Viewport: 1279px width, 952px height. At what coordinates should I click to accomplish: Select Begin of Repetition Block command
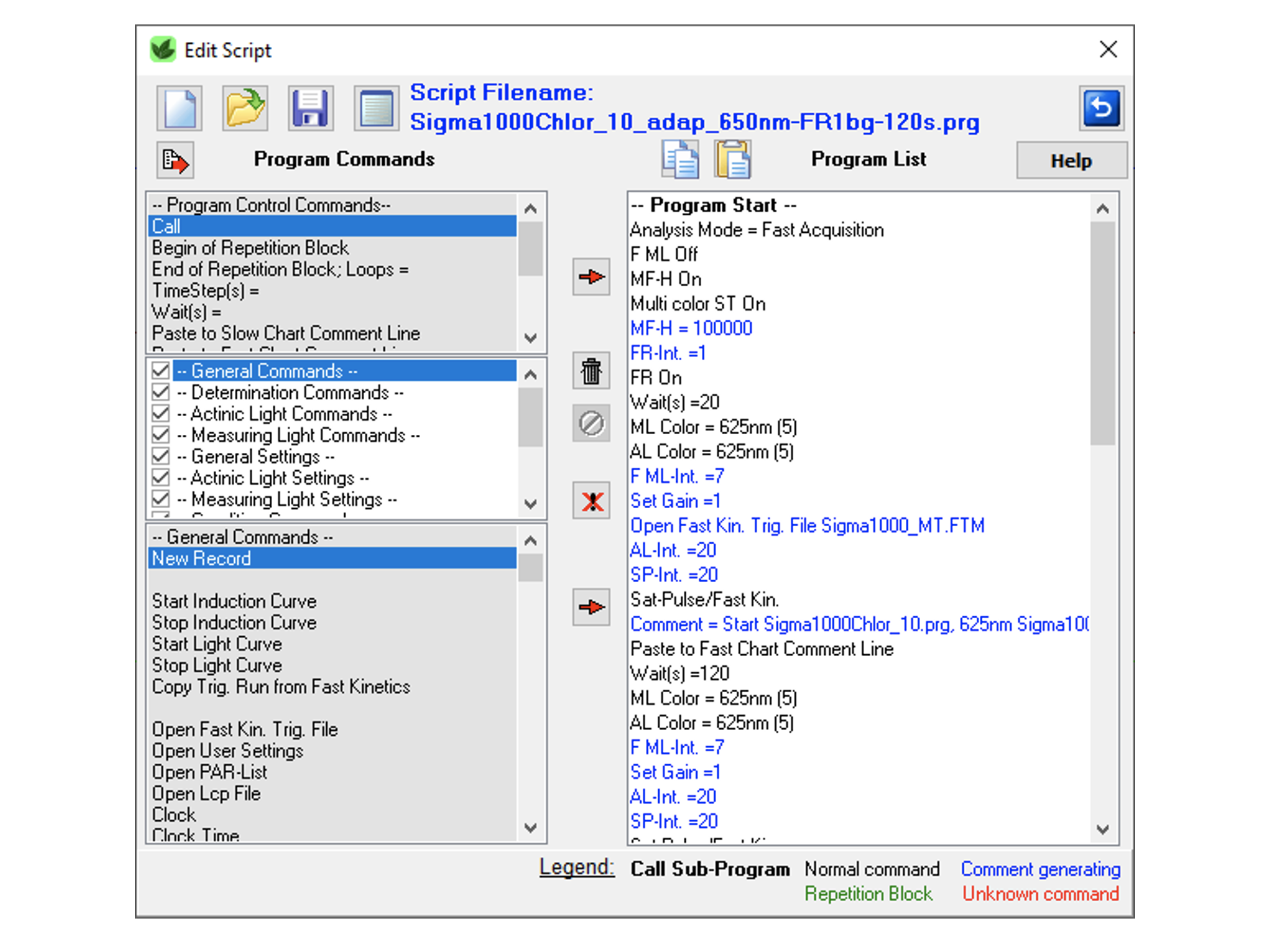point(250,248)
